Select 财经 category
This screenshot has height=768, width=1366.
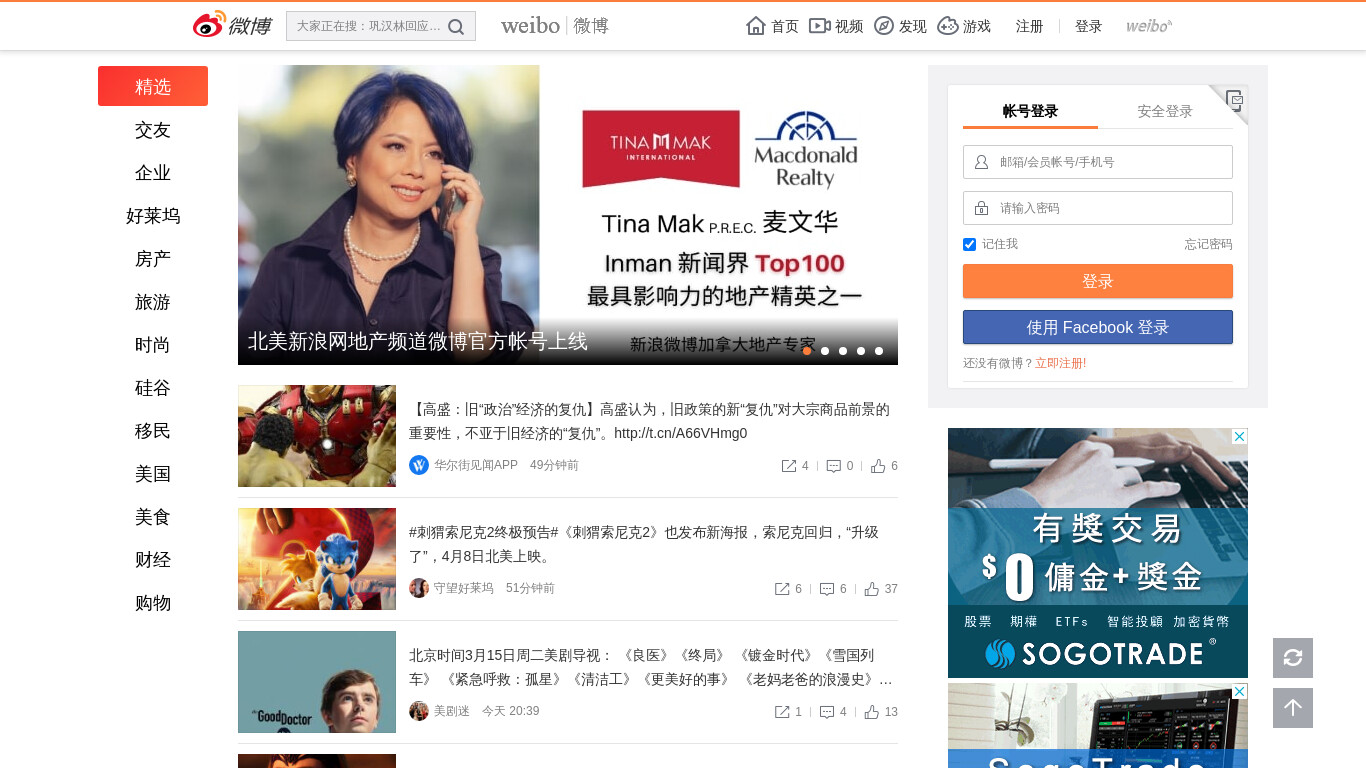pos(153,560)
